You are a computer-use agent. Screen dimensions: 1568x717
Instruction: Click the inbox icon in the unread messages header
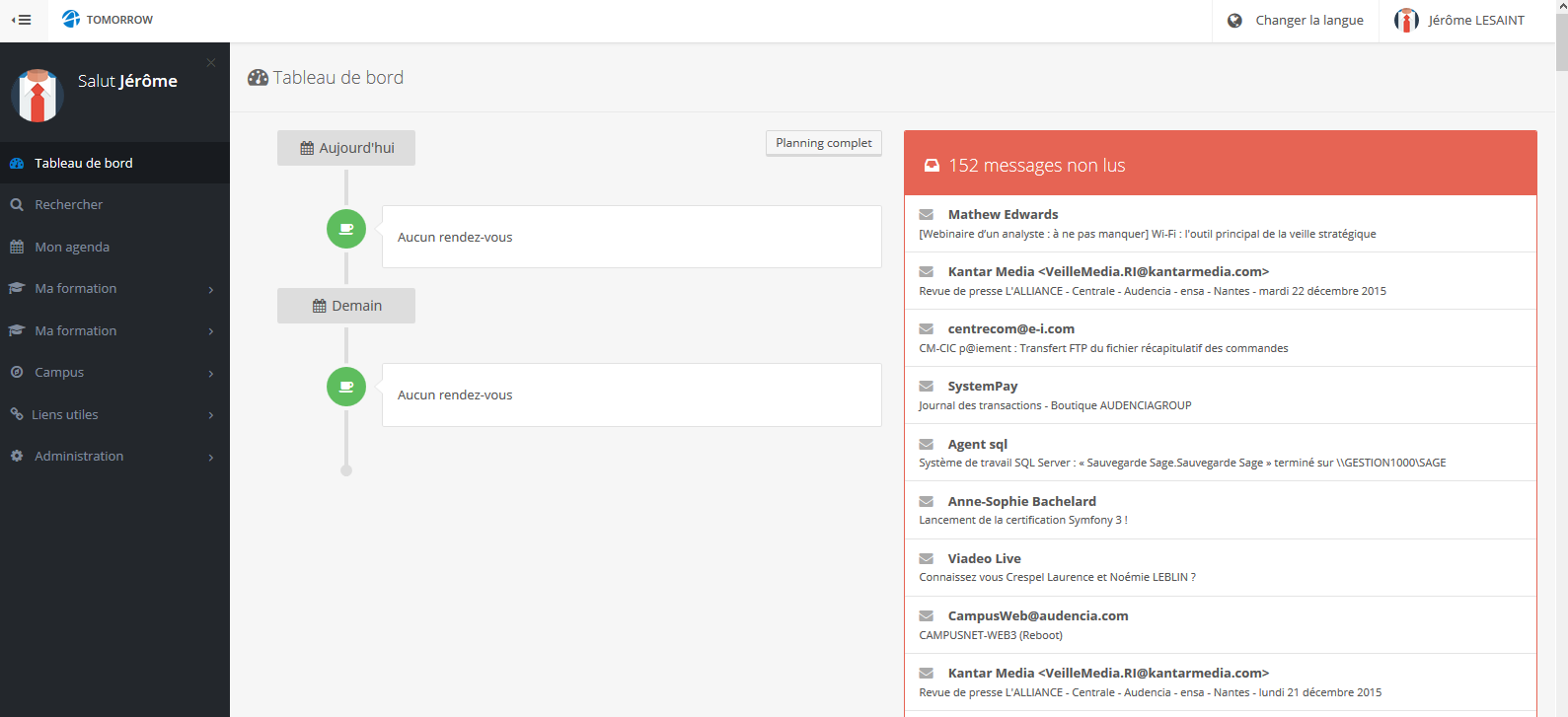[x=932, y=166]
